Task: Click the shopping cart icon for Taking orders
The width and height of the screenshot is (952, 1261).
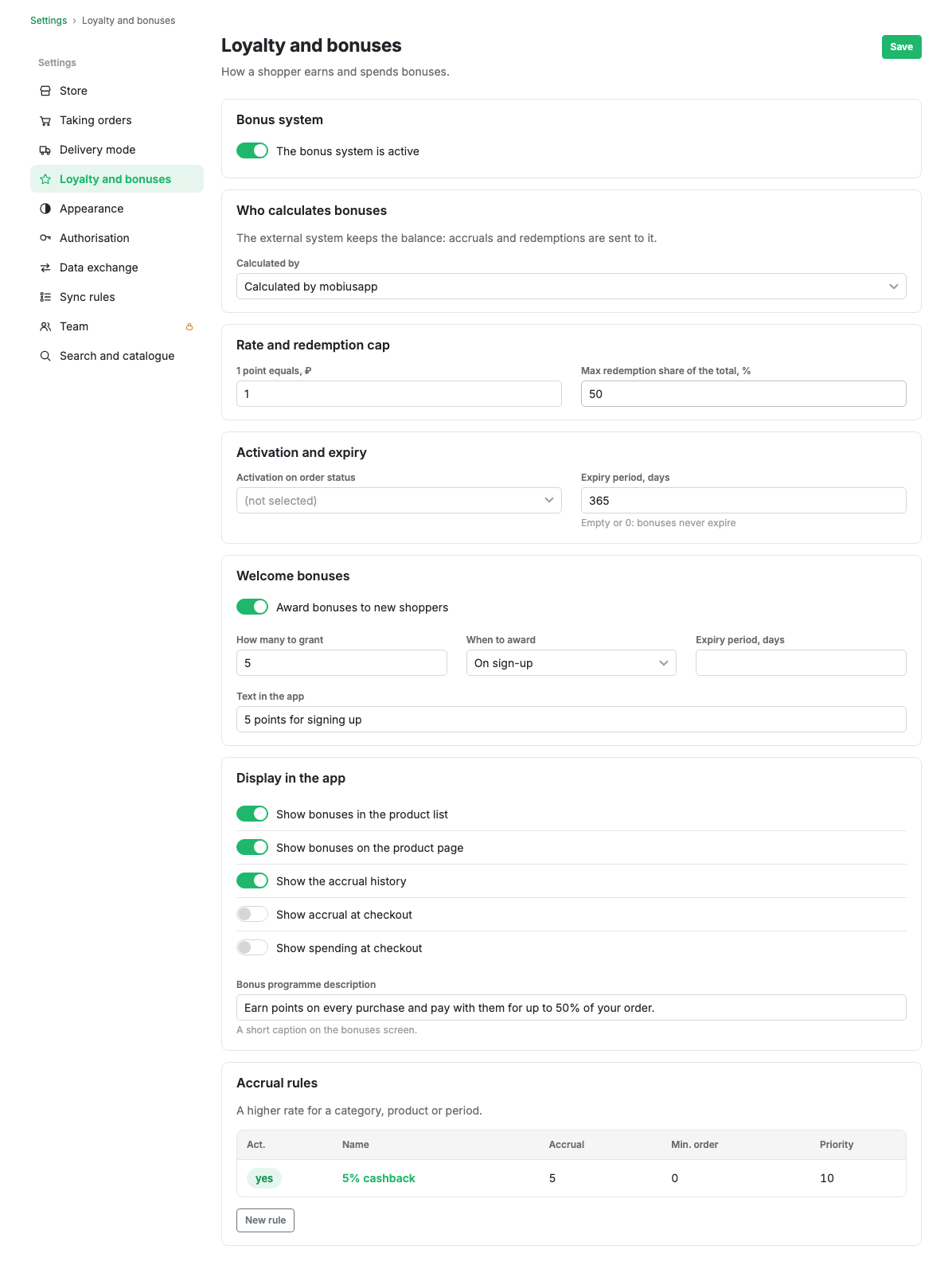Action: (x=45, y=120)
